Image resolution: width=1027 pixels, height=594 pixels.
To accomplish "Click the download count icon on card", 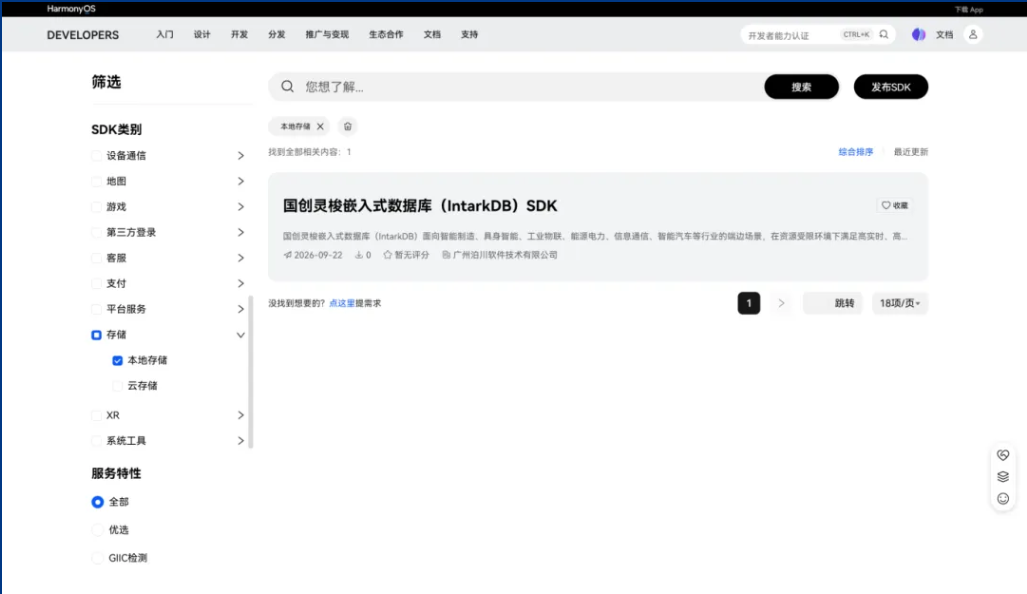I will pyautogui.click(x=359, y=255).
